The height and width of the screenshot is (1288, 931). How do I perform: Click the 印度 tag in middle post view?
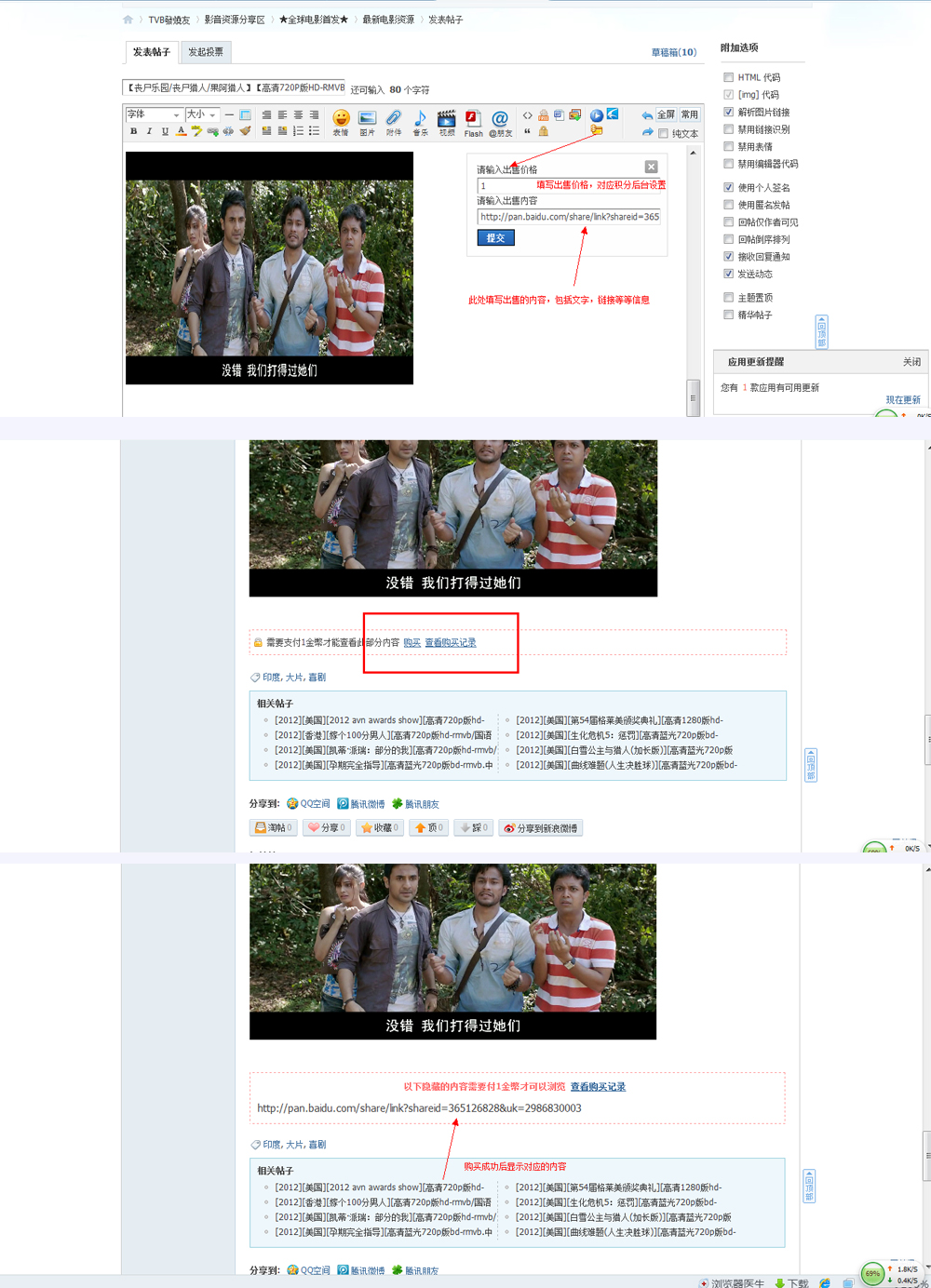(x=272, y=678)
